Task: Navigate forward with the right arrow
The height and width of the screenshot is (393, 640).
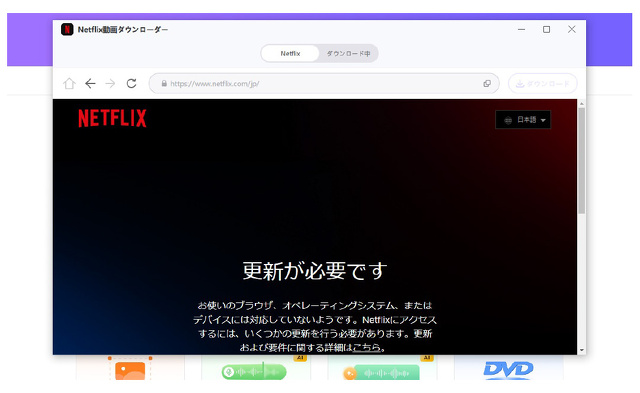Action: 110,84
